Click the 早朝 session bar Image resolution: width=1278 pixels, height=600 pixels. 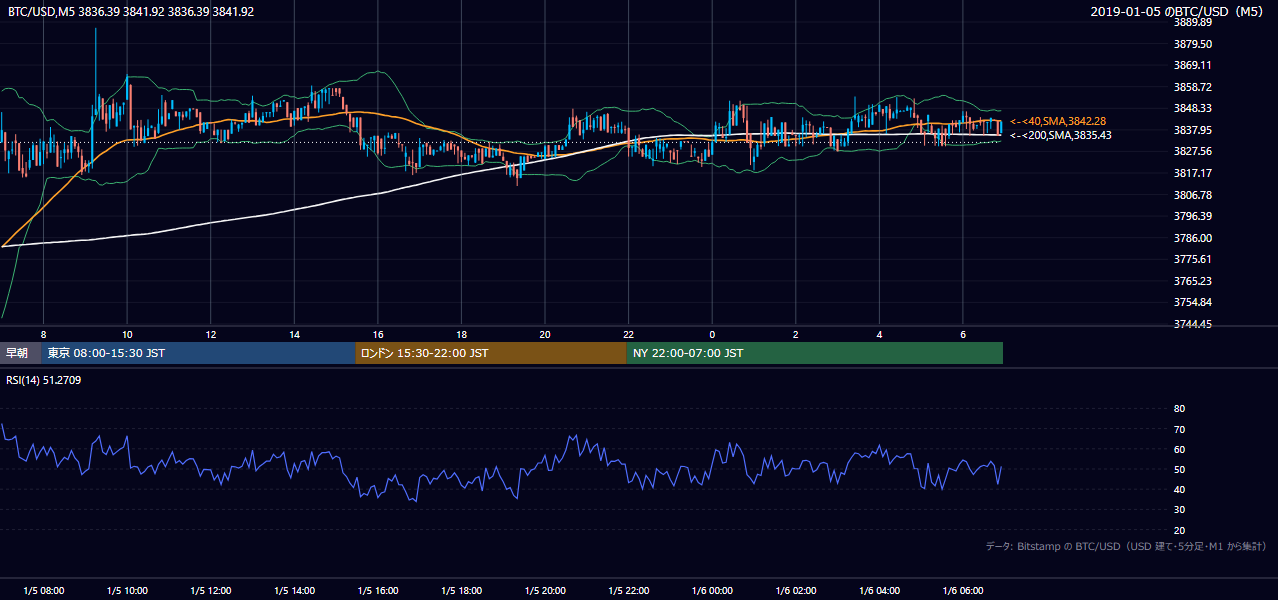click(20, 353)
